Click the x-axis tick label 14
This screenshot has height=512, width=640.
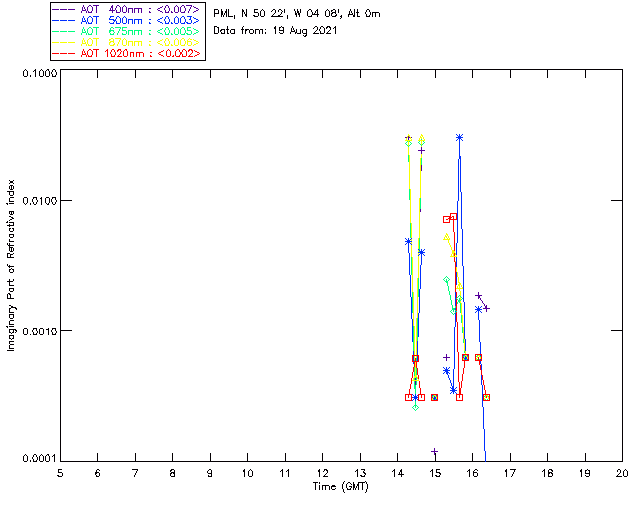click(x=398, y=473)
